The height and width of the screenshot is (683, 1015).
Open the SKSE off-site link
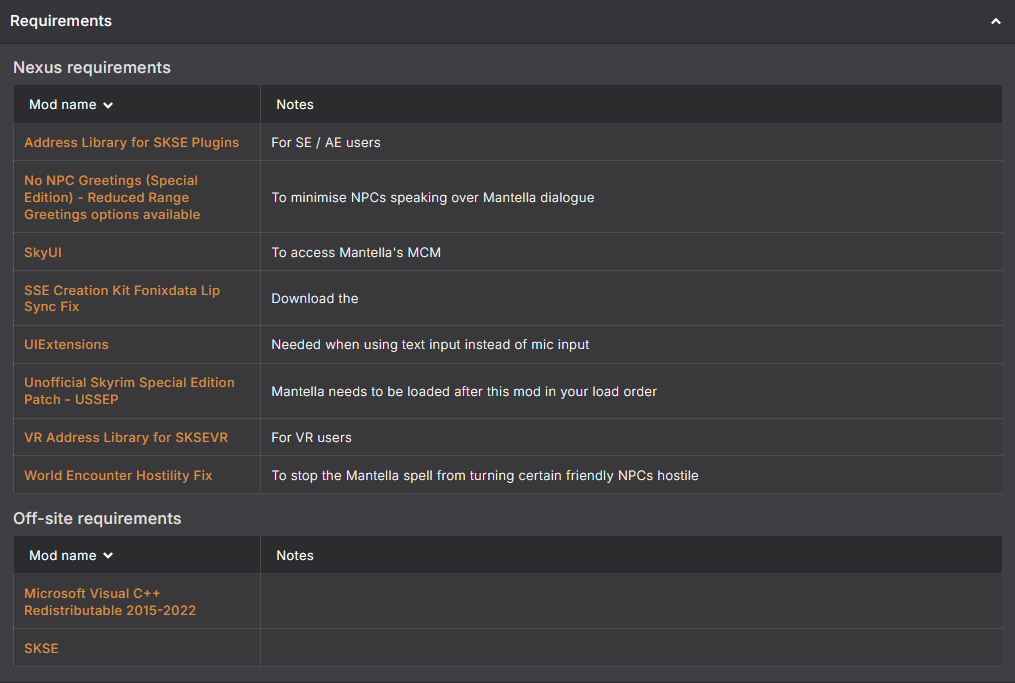click(x=41, y=648)
